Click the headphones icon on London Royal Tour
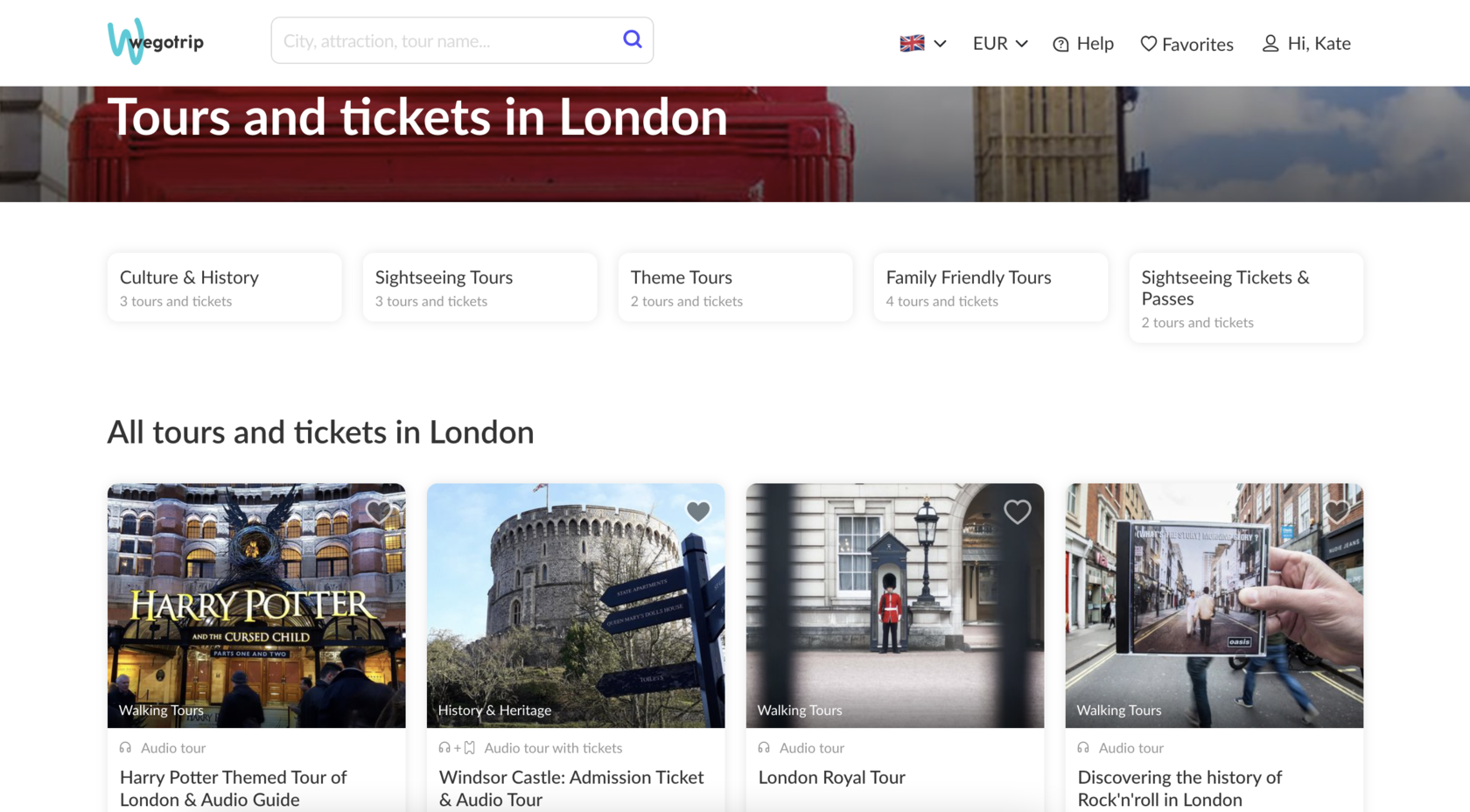Screen dimensions: 1470x812 [x=765, y=748]
